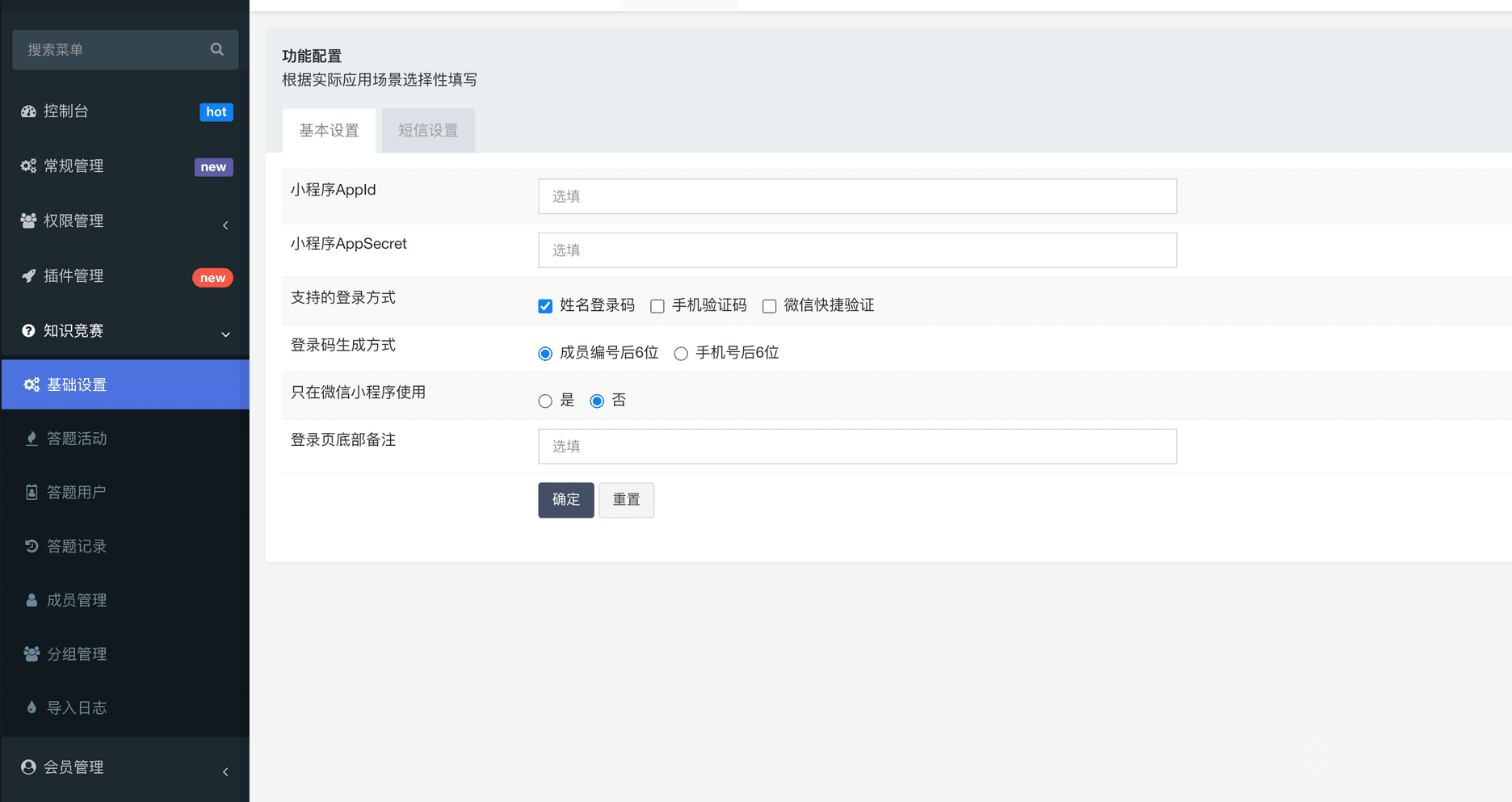The height and width of the screenshot is (802, 1512).
Task: Click the dashboard icon beside 控制台
Action: (28, 111)
